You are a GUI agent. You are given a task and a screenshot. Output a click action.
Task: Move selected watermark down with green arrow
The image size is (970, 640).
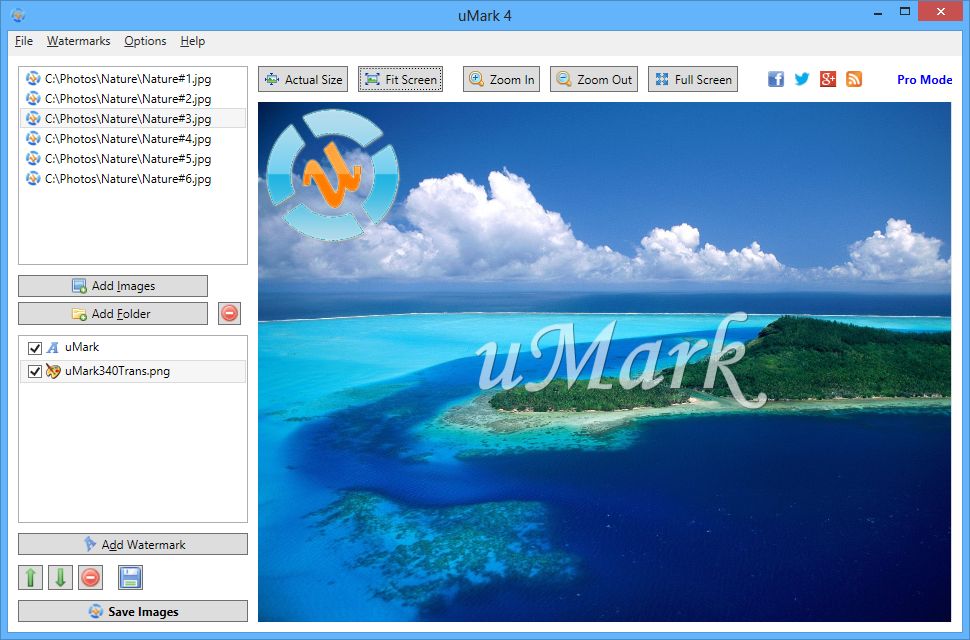pos(60,578)
